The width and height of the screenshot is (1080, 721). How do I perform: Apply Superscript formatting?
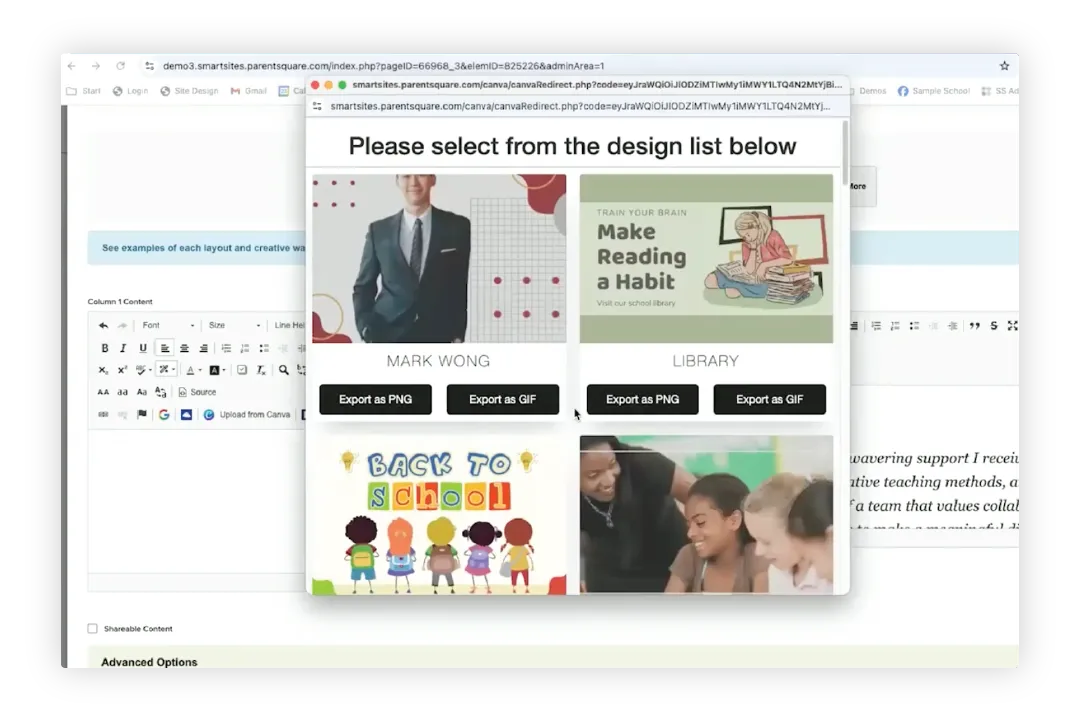coord(122,370)
